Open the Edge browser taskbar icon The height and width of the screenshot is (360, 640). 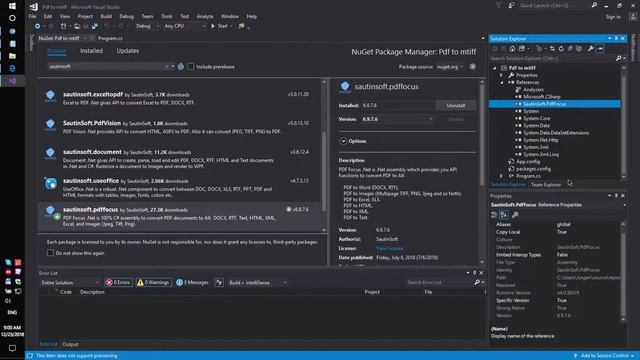pyautogui.click(x=12, y=68)
